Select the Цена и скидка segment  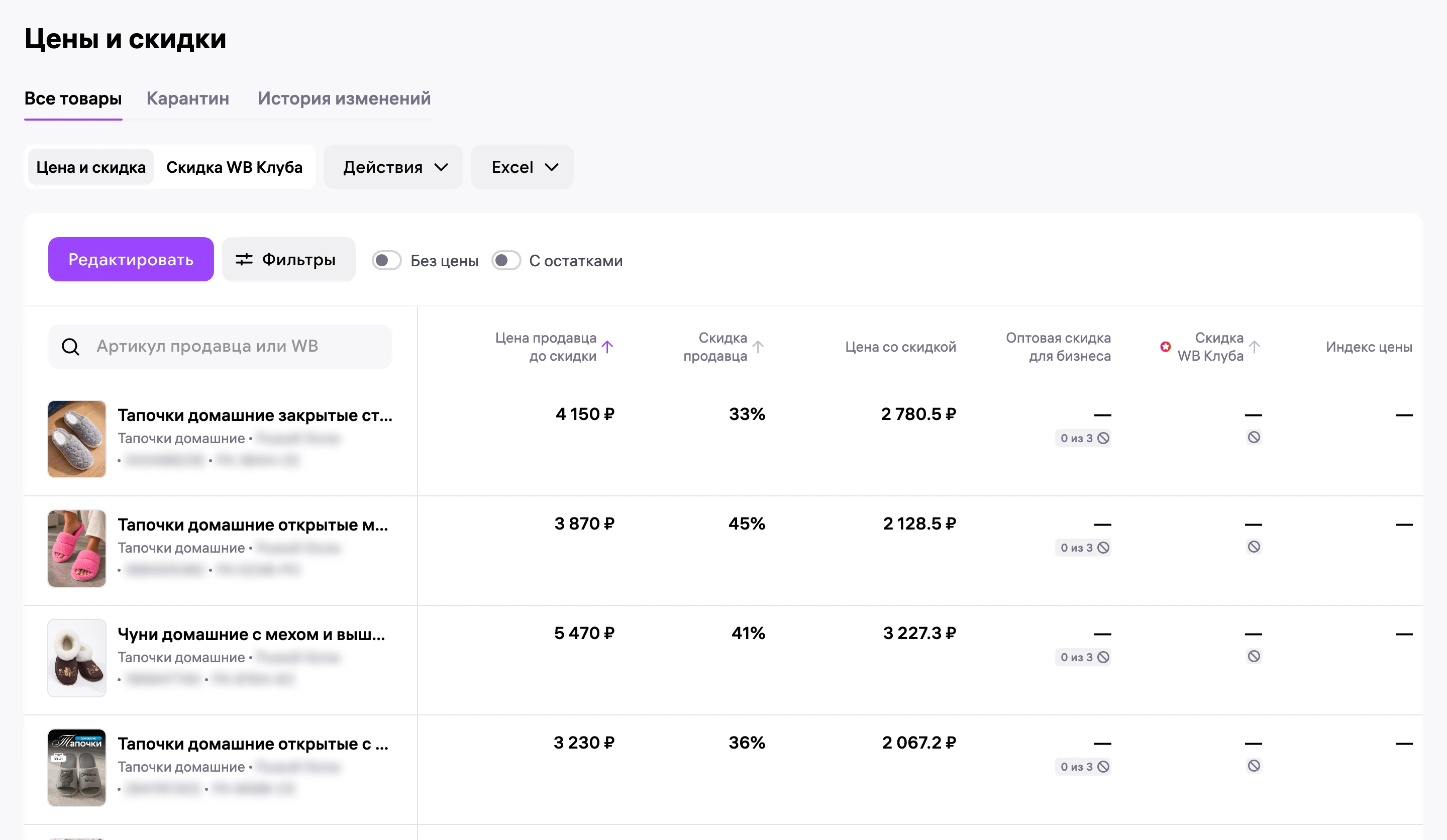click(x=91, y=167)
